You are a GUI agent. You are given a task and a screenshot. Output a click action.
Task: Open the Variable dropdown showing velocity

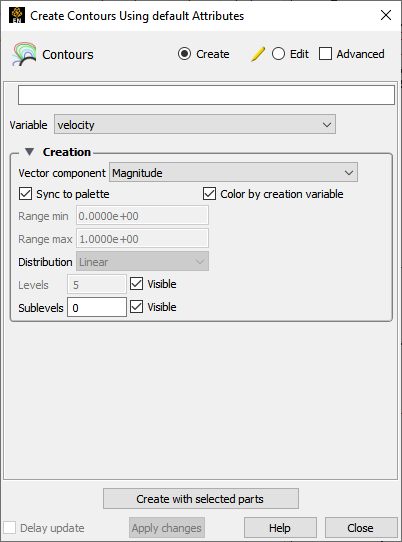tap(195, 124)
